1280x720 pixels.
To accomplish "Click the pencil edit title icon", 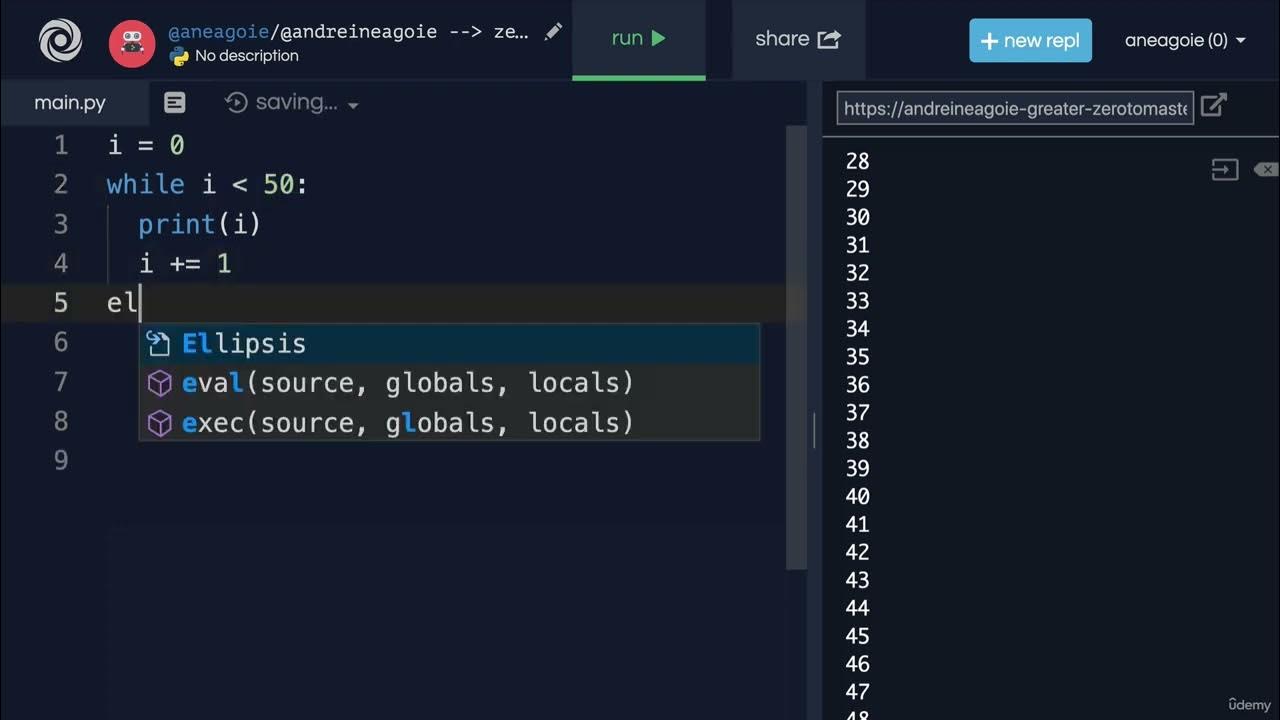I will (x=553, y=32).
